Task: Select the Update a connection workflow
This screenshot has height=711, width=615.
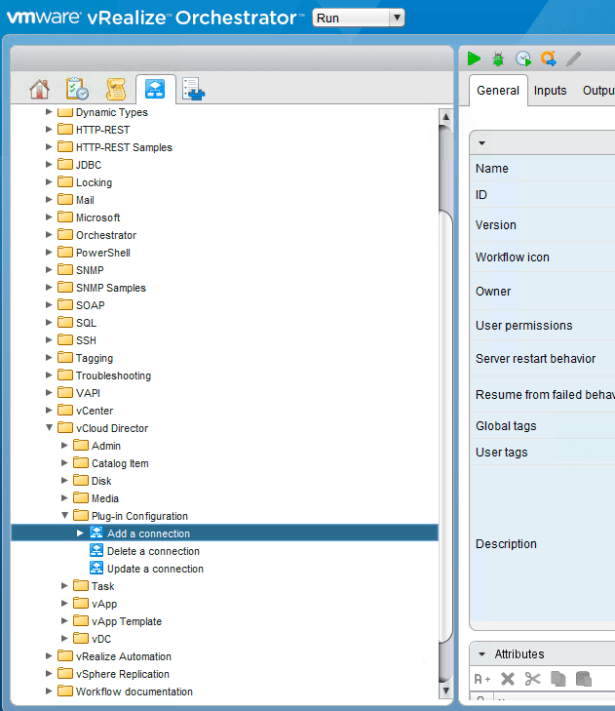Action: click(155, 569)
